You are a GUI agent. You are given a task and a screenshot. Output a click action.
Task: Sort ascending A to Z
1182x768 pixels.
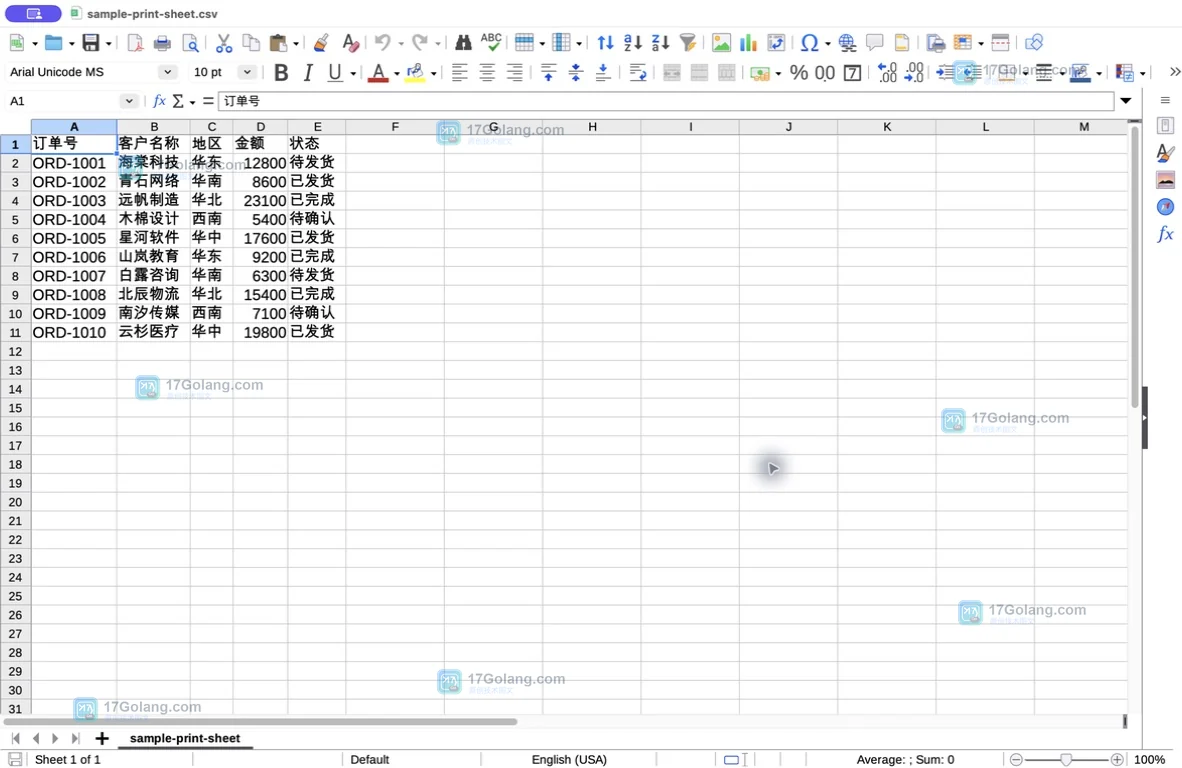[632, 43]
